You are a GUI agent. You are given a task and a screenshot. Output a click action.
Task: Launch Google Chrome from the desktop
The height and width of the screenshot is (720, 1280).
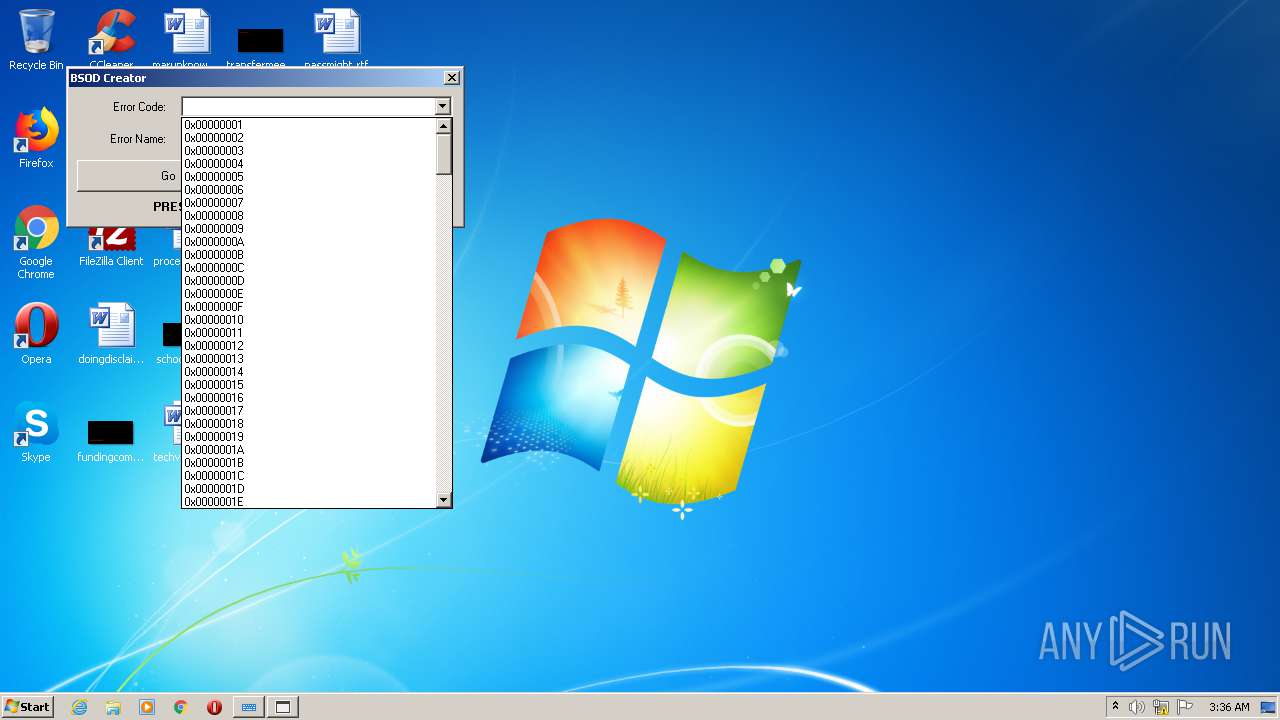[36, 242]
